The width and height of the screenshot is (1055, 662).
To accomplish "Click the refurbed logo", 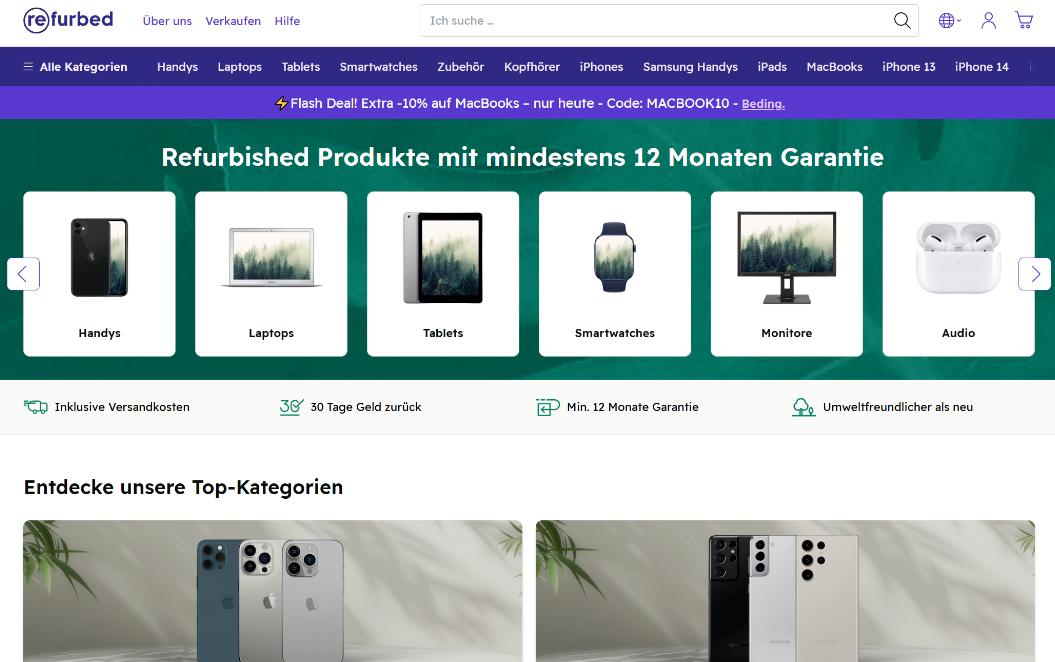I will (68, 20).
